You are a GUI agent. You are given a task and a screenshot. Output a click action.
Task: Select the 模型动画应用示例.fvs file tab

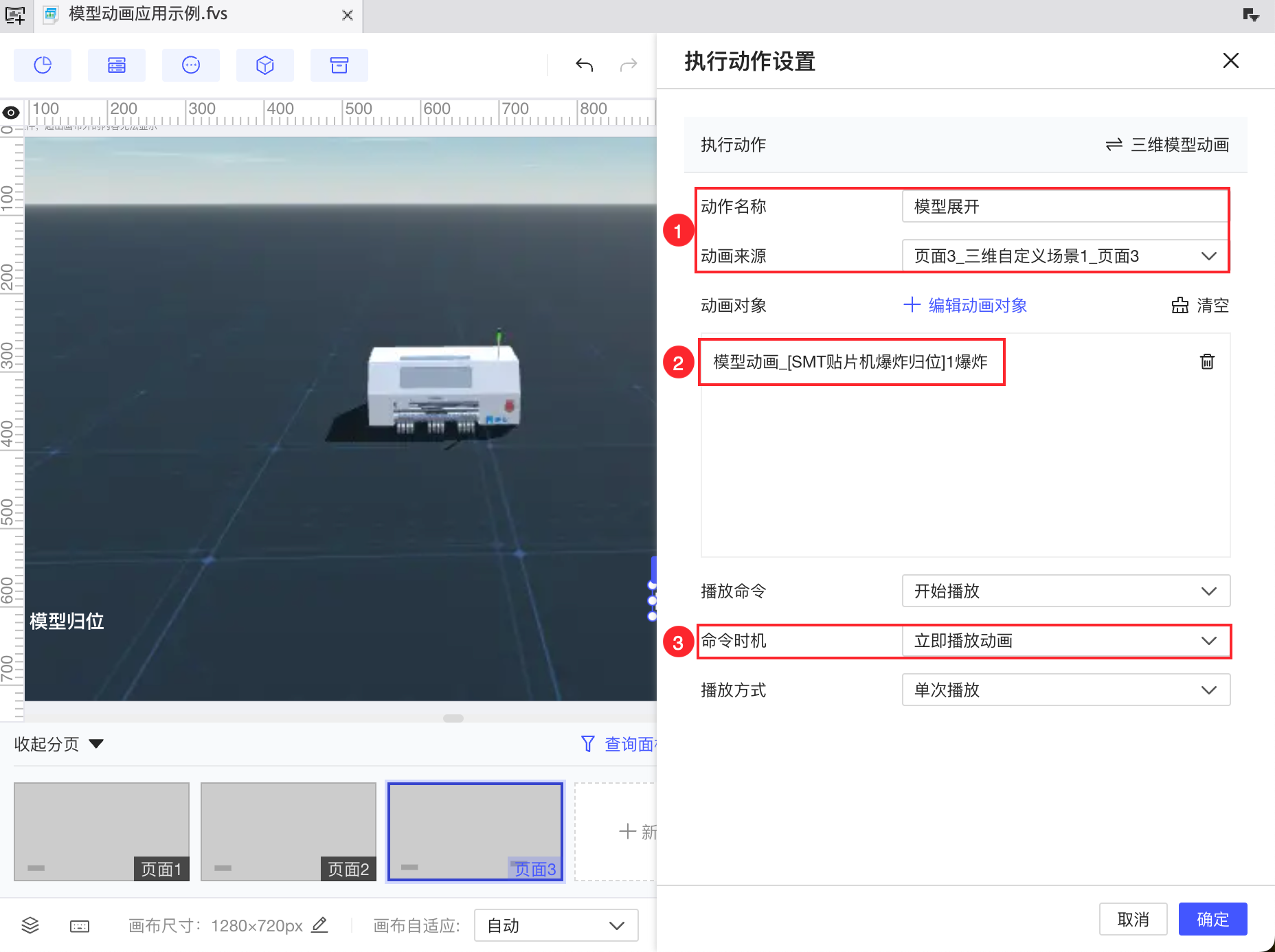(x=198, y=15)
